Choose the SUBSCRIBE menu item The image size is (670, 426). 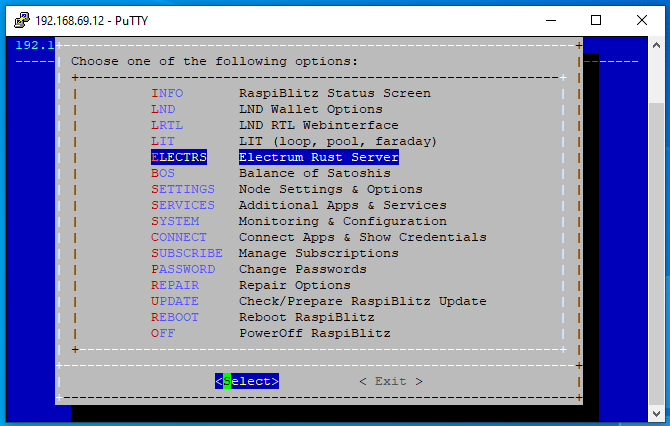[187, 253]
